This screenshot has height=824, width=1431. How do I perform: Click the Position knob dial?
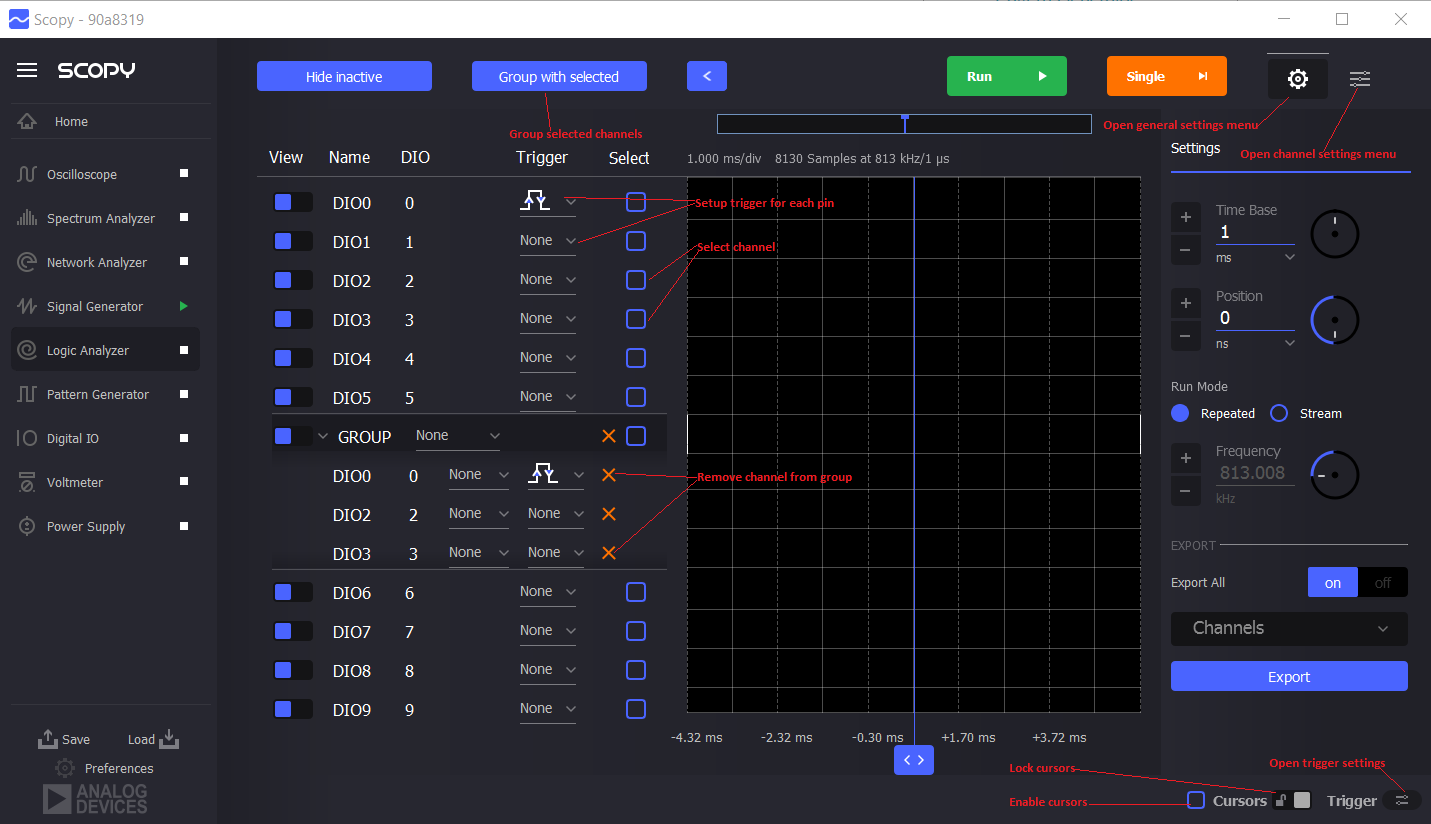click(1334, 320)
